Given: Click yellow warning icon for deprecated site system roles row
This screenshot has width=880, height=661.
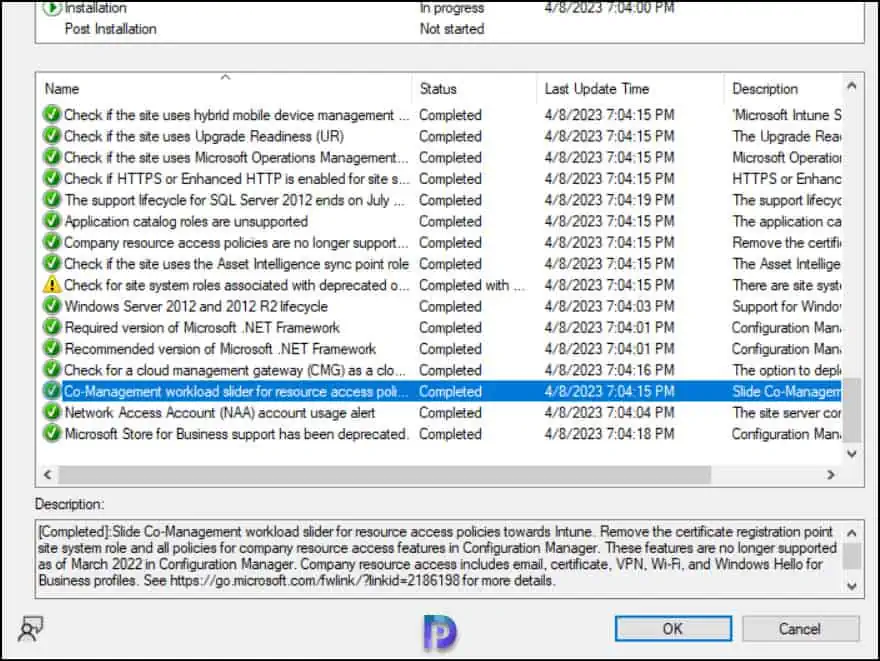Looking at the screenshot, I should (52, 285).
